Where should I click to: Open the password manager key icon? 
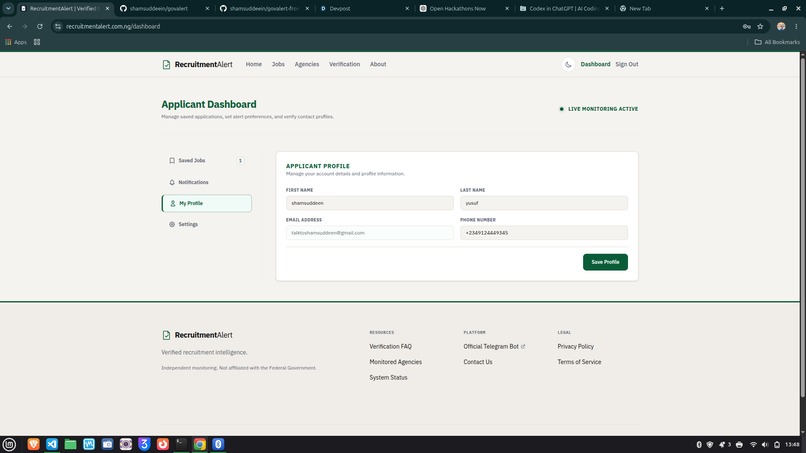pyautogui.click(x=746, y=26)
